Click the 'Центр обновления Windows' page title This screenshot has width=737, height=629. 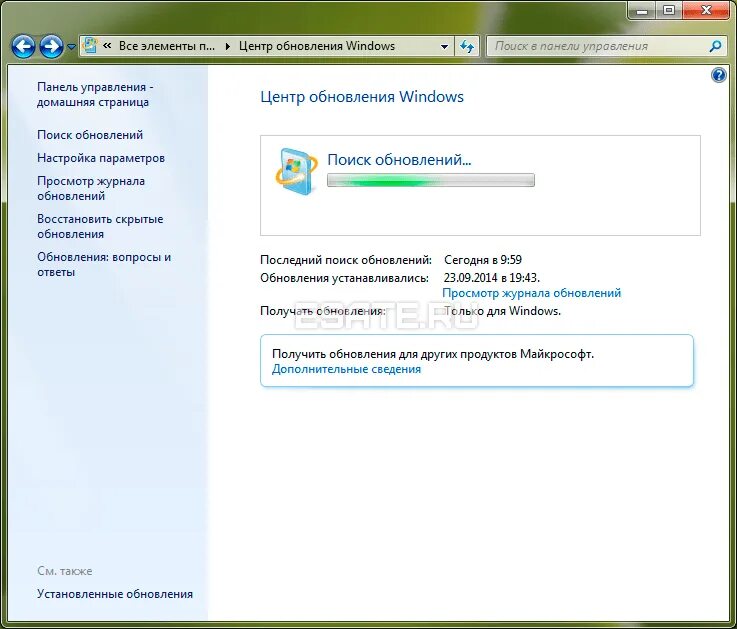click(362, 97)
